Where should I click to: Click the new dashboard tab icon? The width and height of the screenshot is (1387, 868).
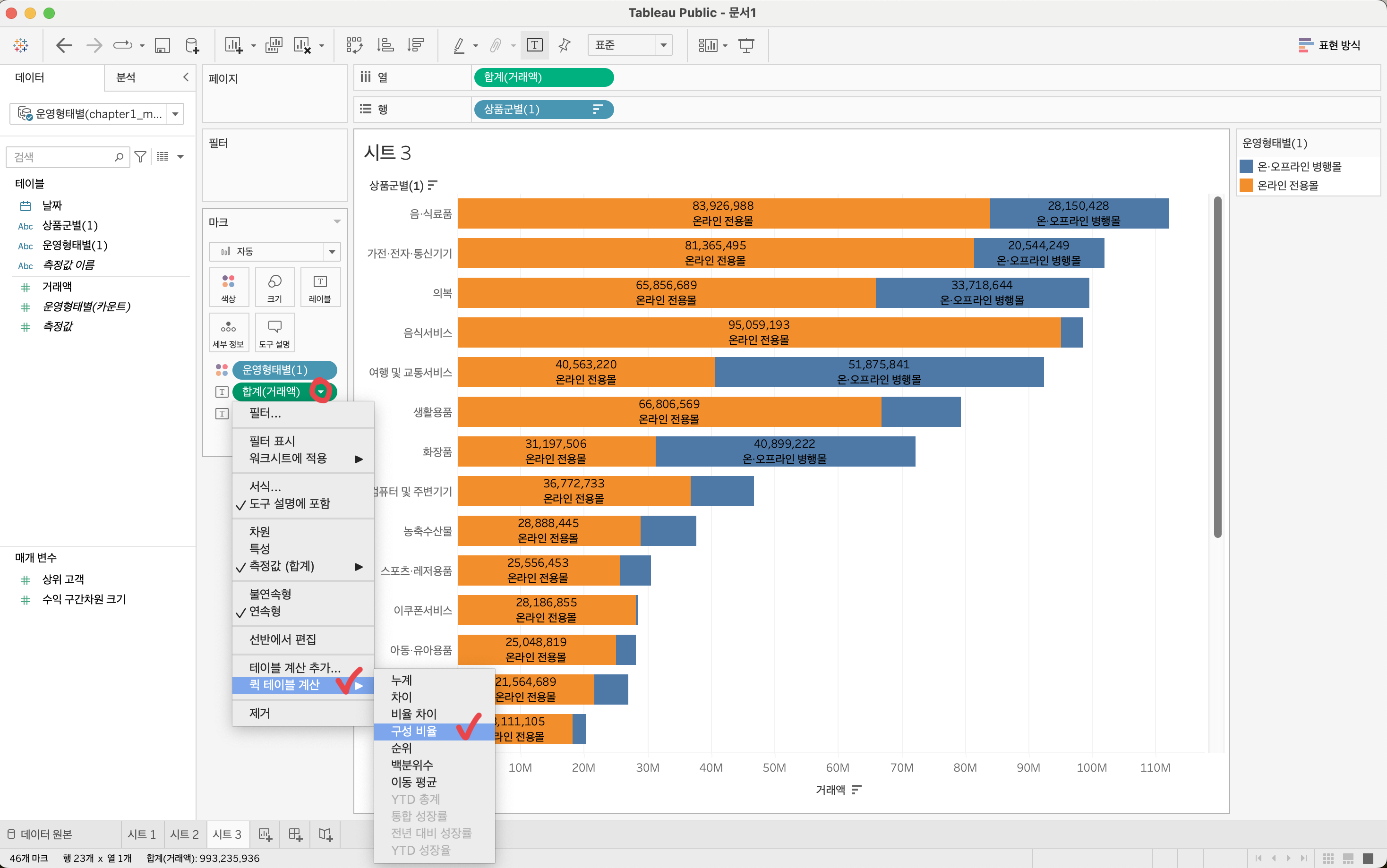(x=295, y=834)
